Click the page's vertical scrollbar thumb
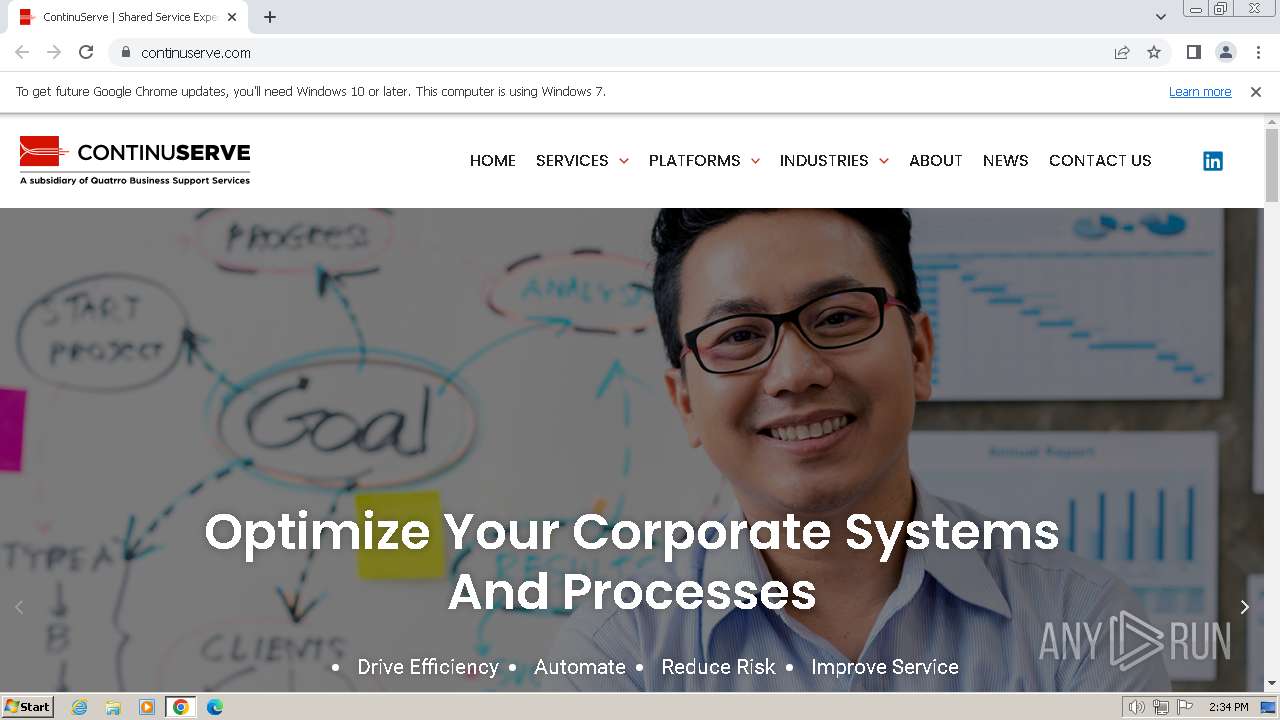 [1272, 165]
